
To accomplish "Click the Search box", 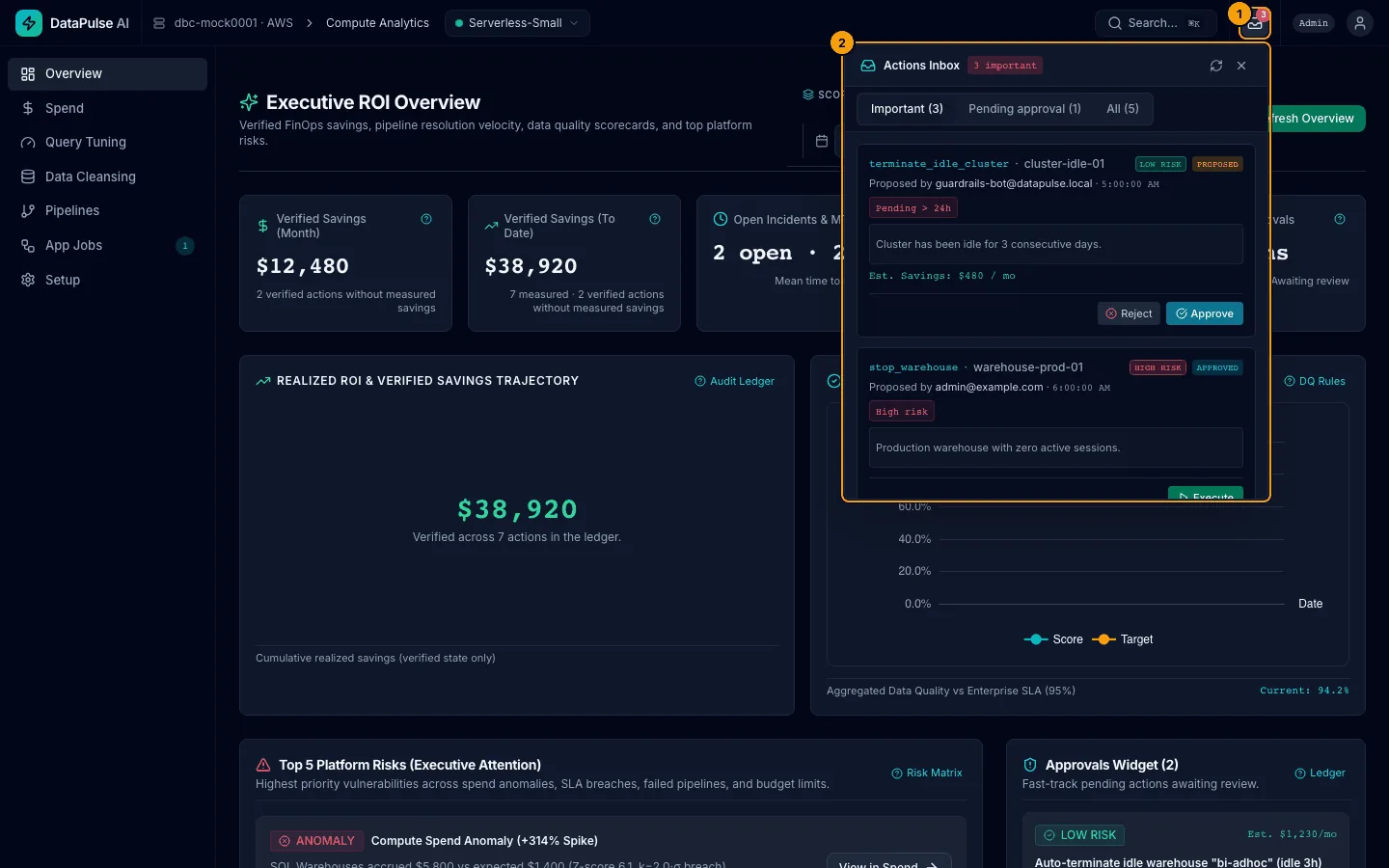I will coord(1155,23).
